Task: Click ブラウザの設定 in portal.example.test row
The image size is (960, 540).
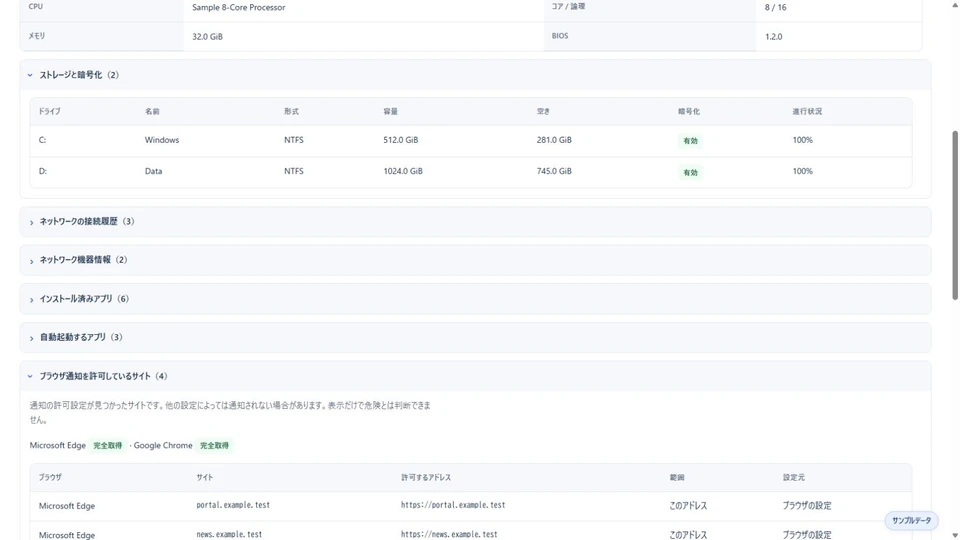Action: [807, 506]
